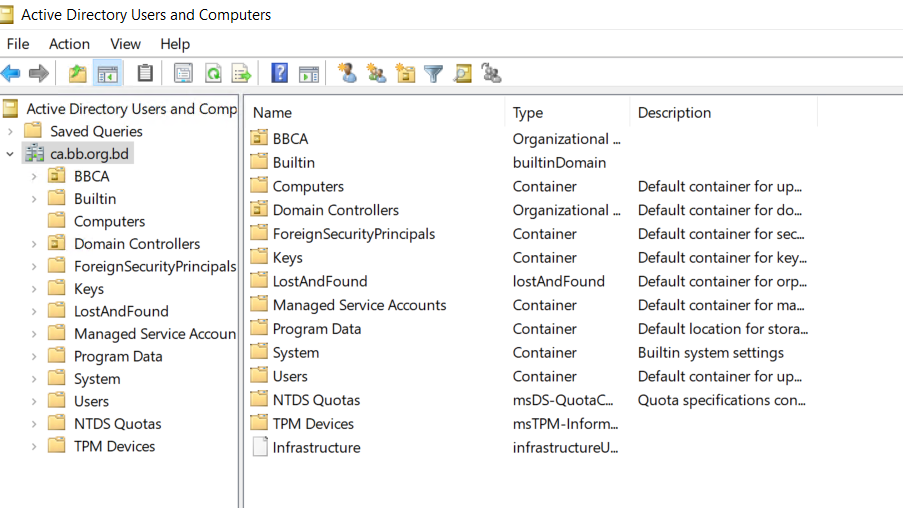Click the Find objects toolbar icon
Image resolution: width=903 pixels, height=508 pixels.
[462, 74]
